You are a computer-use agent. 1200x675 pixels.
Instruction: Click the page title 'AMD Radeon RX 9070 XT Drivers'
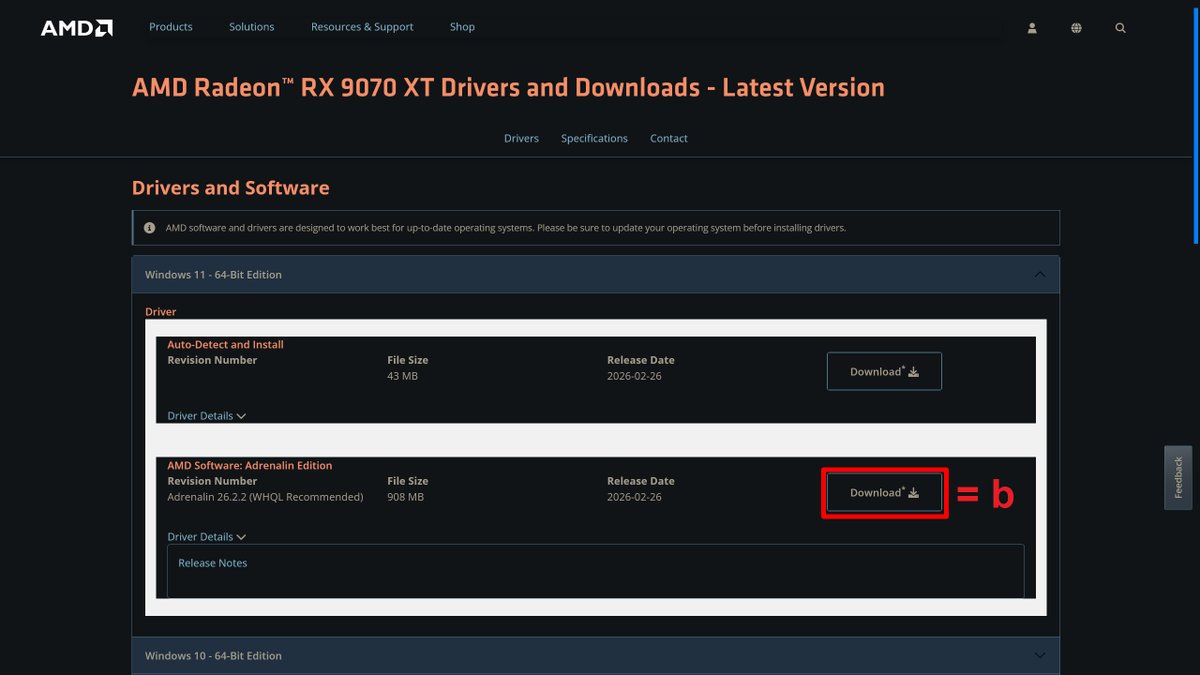[x=508, y=88]
